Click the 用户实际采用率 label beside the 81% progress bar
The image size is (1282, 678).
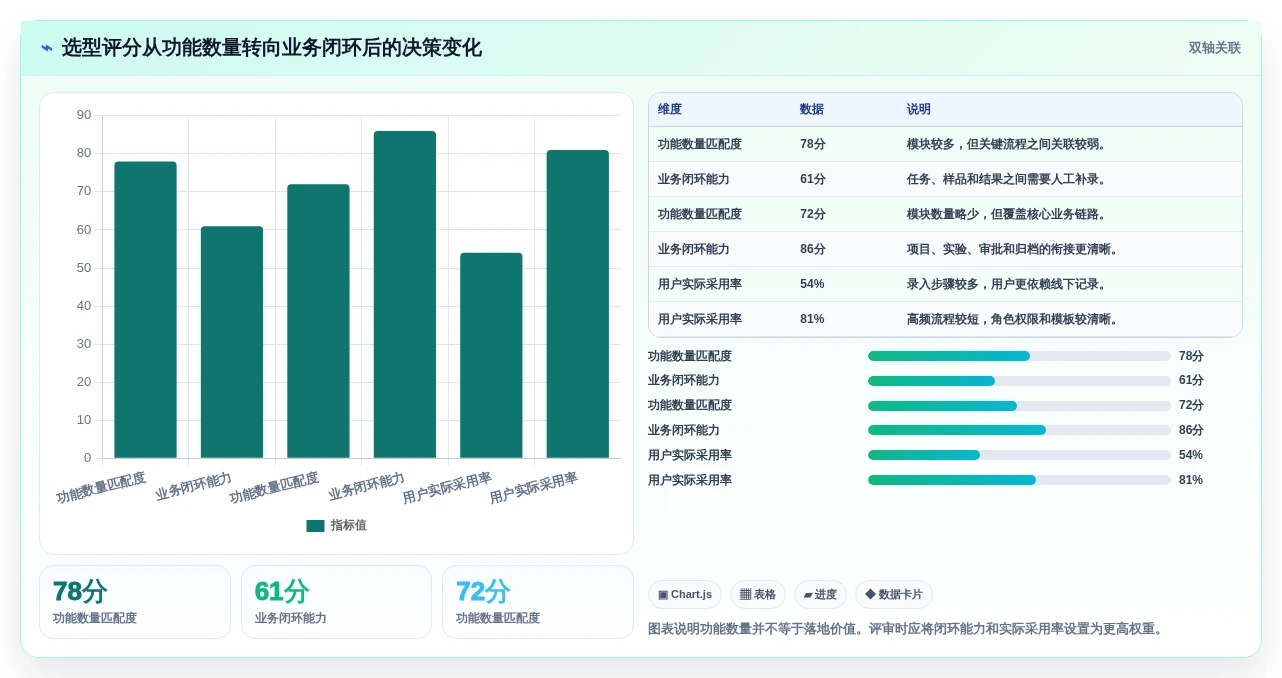click(690, 480)
